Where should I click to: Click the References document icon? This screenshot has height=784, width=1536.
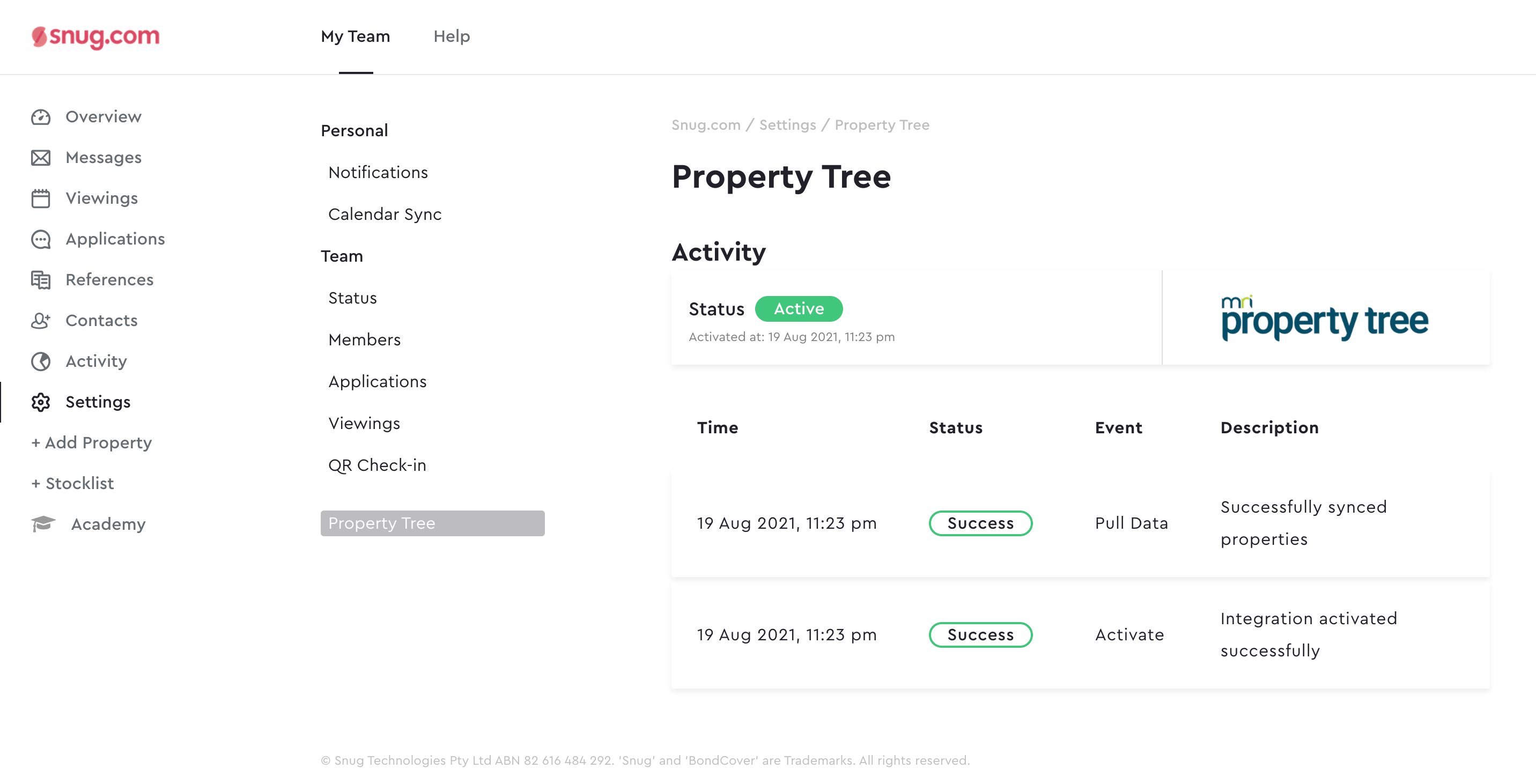(x=41, y=279)
